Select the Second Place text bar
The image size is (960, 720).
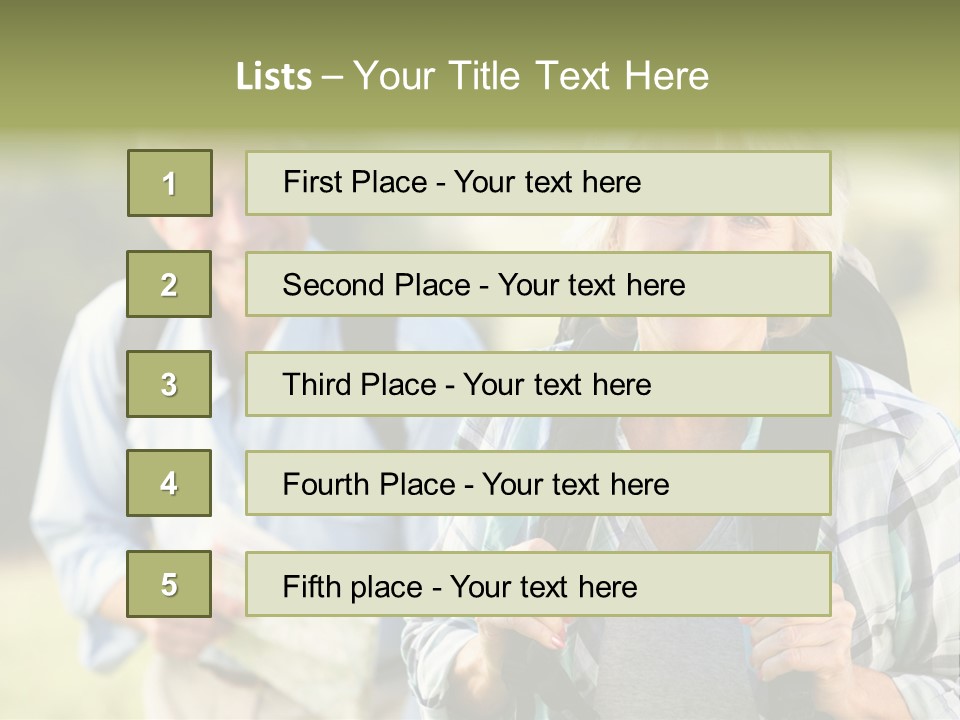[x=538, y=284]
